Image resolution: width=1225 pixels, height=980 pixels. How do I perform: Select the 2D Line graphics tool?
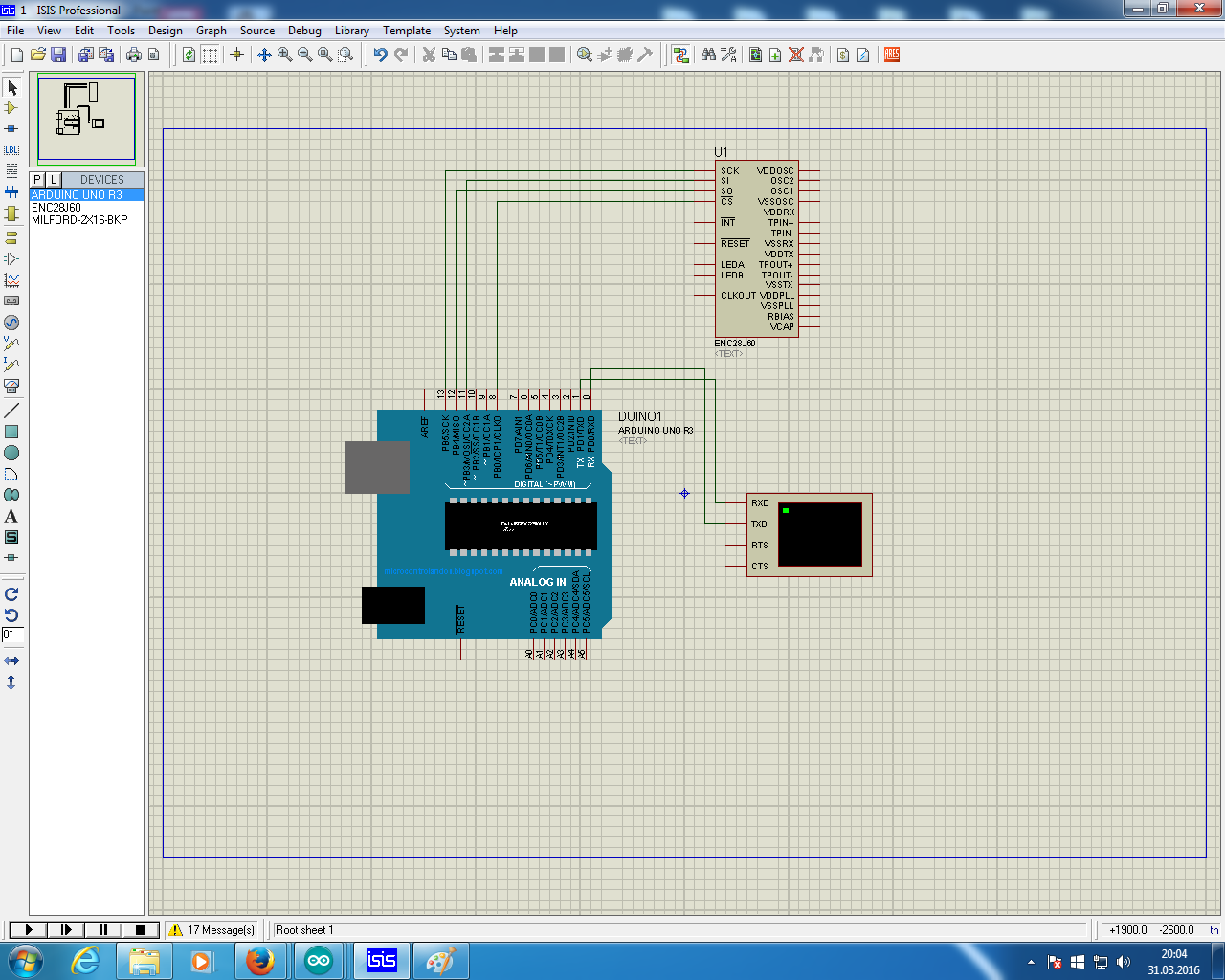[x=11, y=410]
